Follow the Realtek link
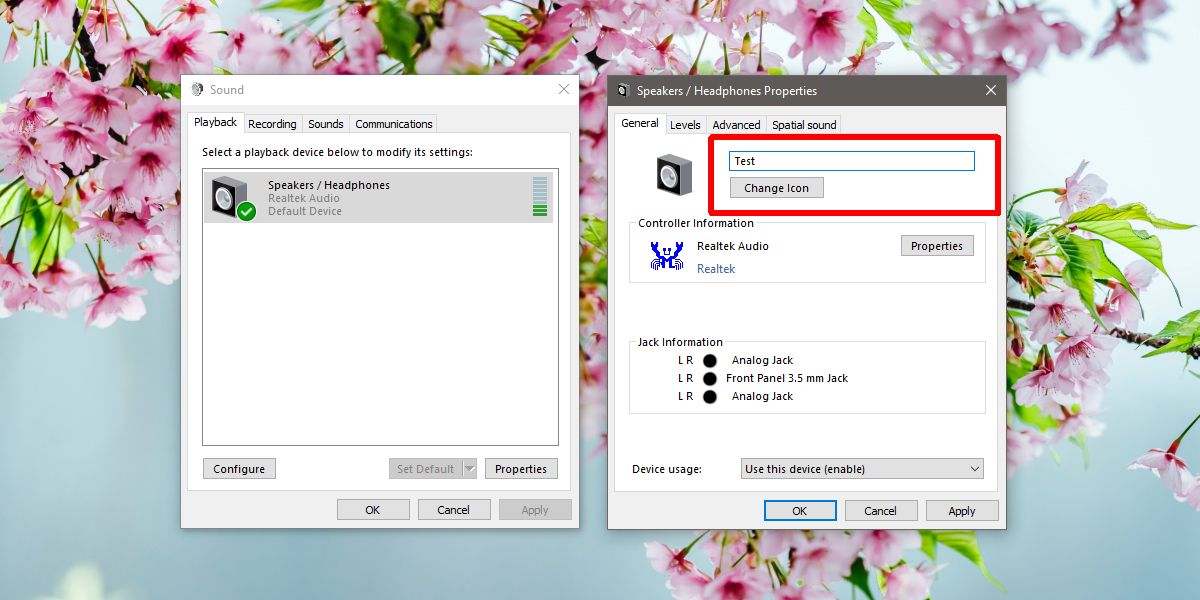This screenshot has width=1200, height=600. click(716, 269)
